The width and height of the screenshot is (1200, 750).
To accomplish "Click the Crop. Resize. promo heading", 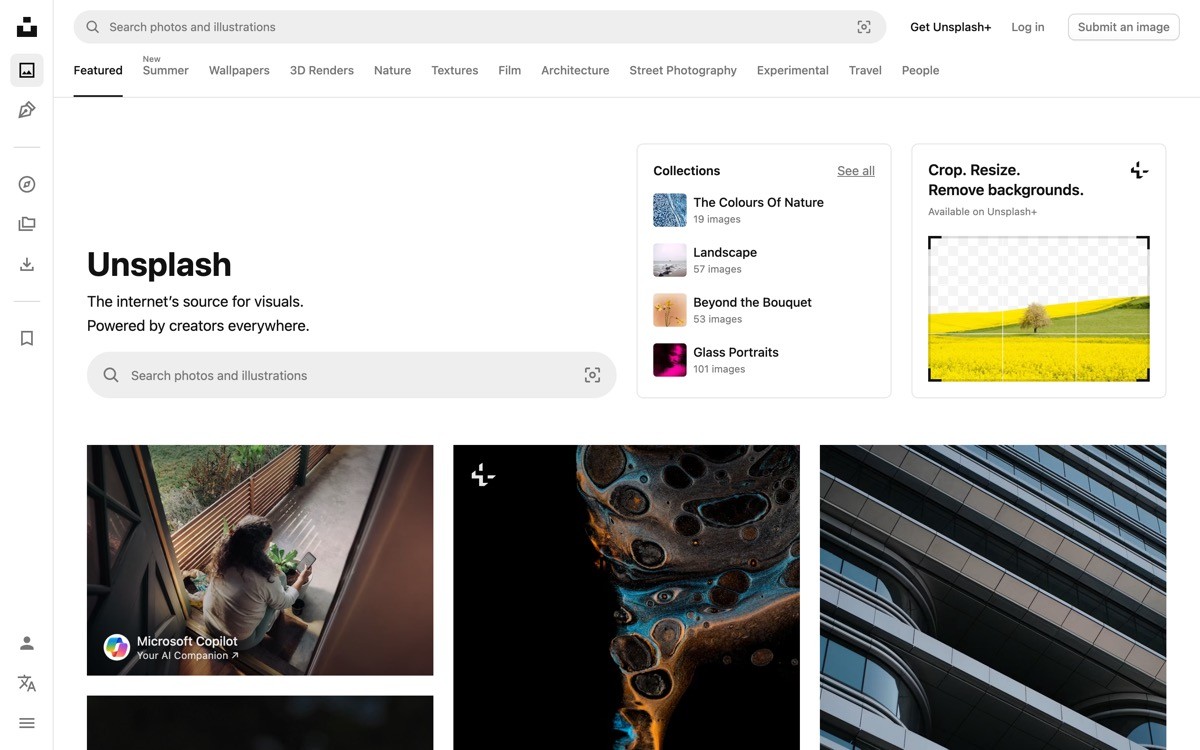I will pos(1006,180).
